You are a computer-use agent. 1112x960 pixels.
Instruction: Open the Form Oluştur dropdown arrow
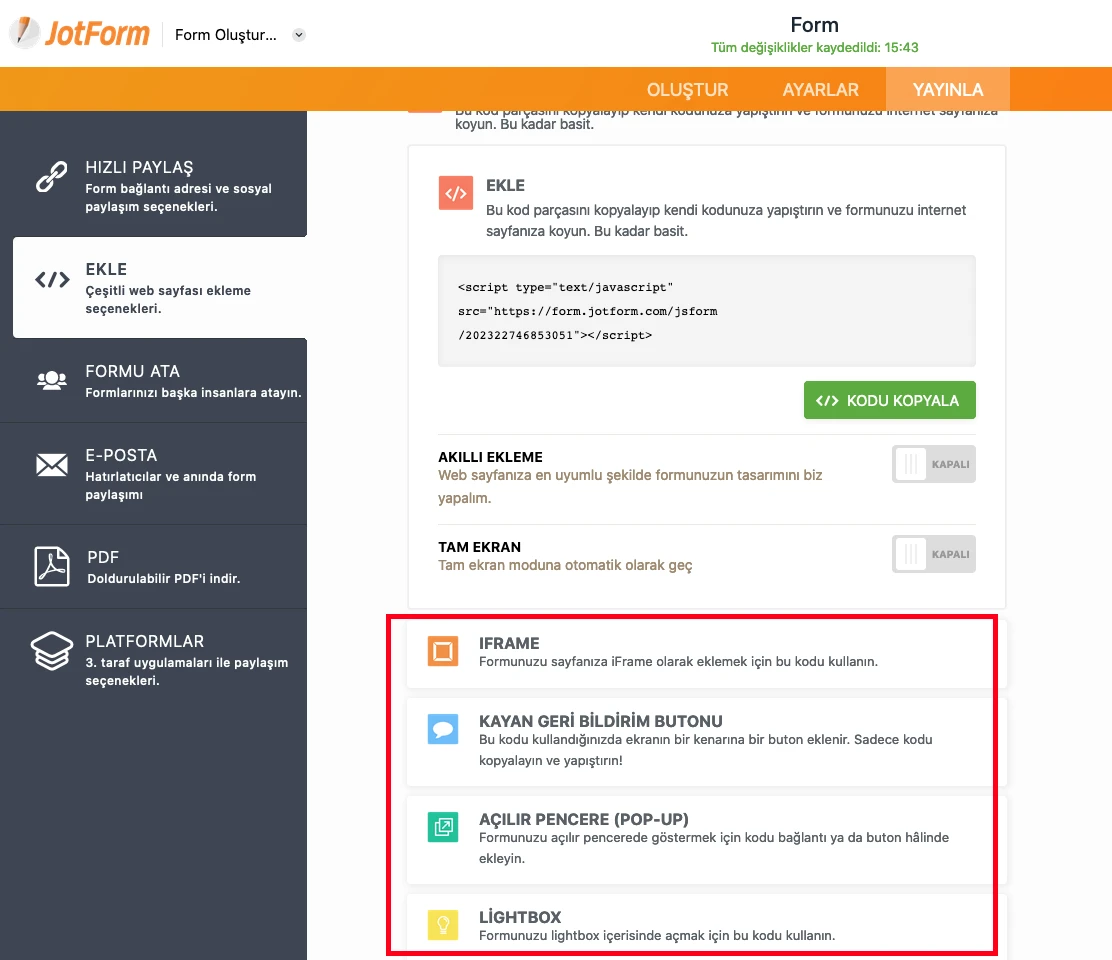pos(298,35)
